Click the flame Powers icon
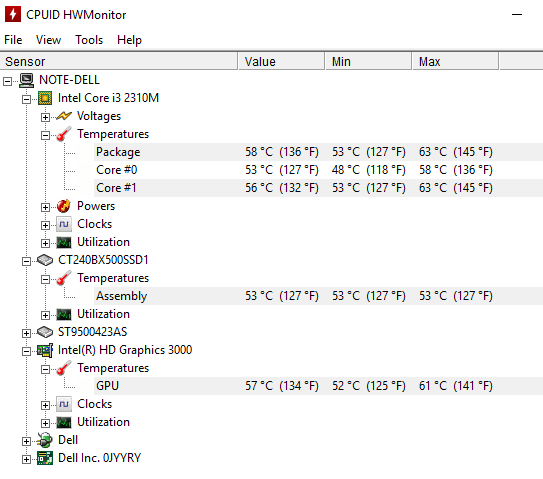Viewport: 543px width, 479px height. [64, 206]
